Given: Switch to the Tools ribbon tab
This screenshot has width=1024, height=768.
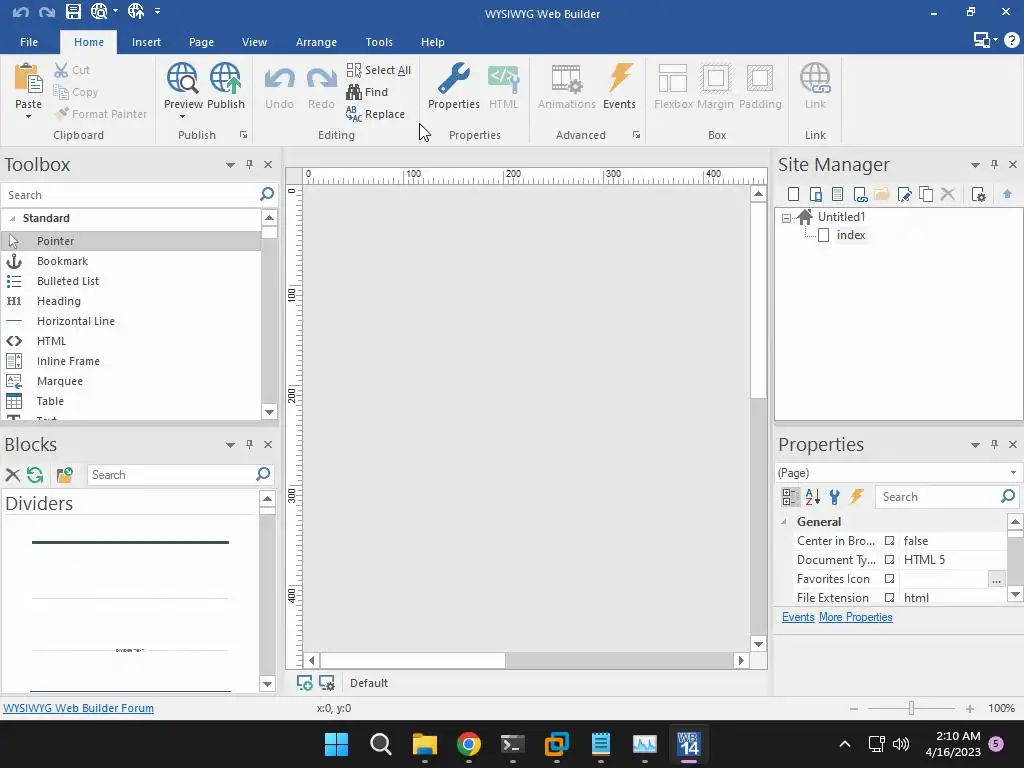Looking at the screenshot, I should [x=379, y=42].
